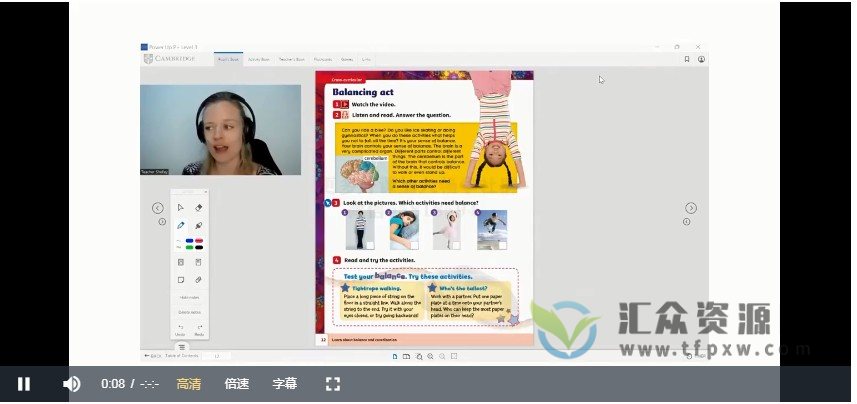The width and height of the screenshot is (857, 404).
Task: Go to next page large arrow
Action: 691,208
